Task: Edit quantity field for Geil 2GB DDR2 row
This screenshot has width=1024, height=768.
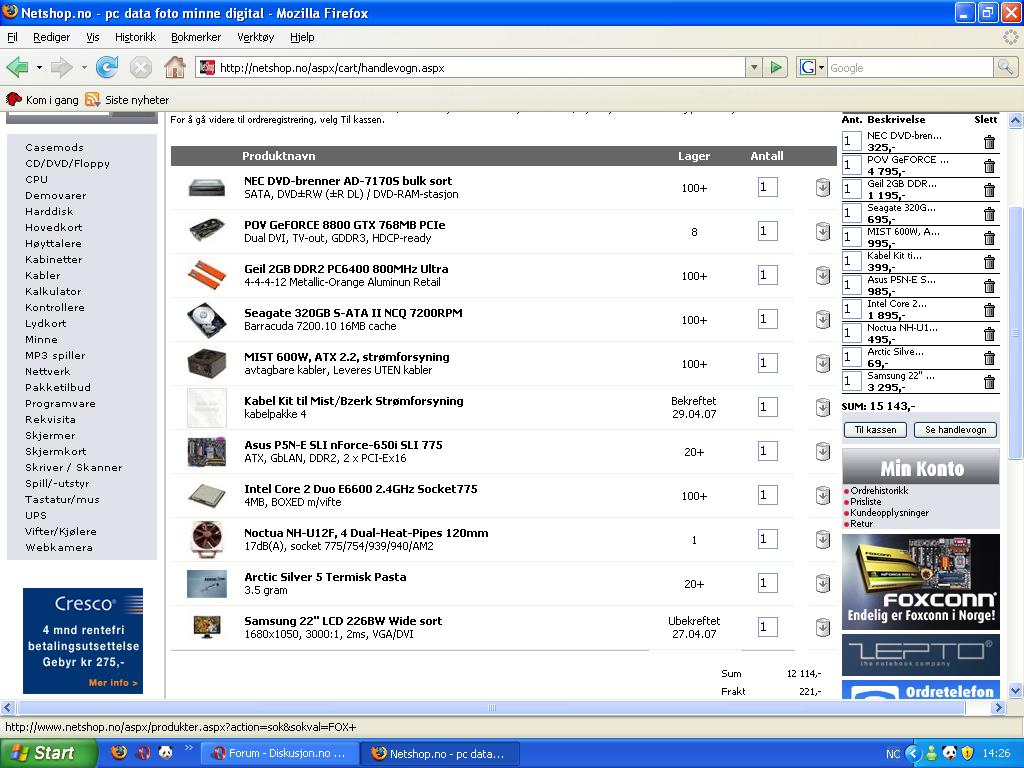Action: (x=767, y=275)
